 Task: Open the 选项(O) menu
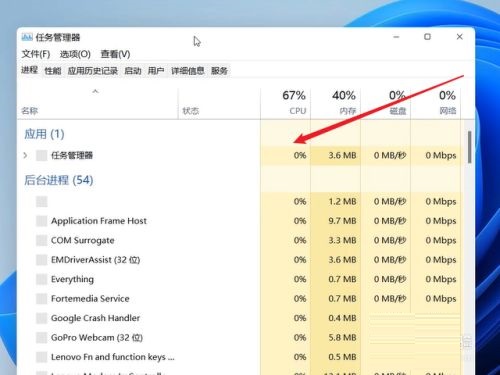[x=75, y=54]
